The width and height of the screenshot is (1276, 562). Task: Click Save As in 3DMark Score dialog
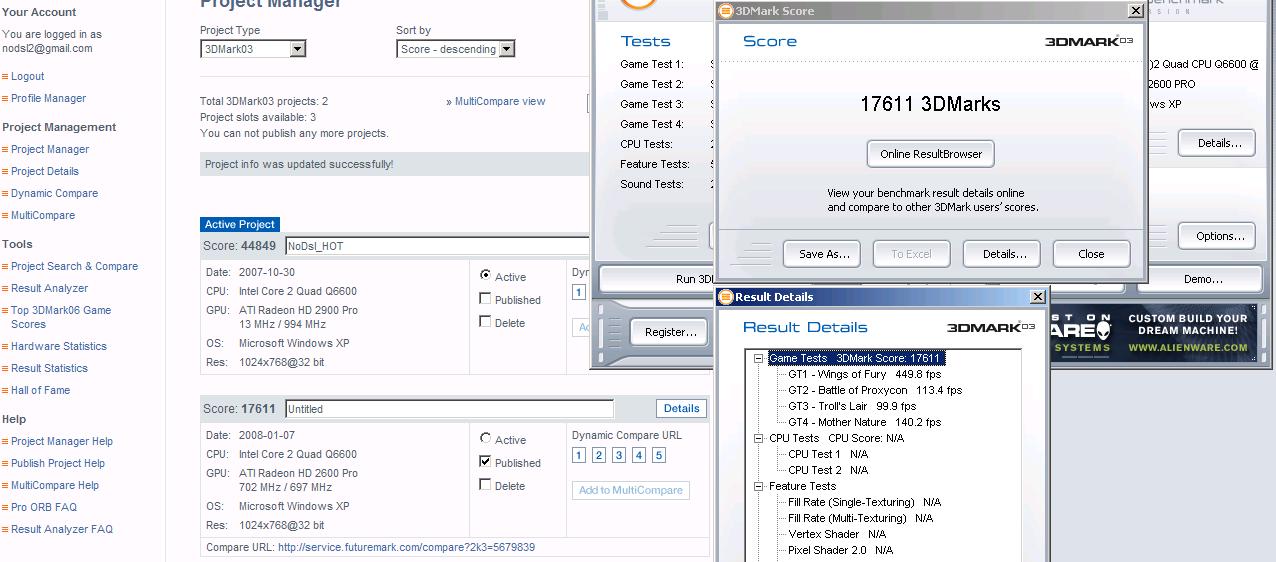(824, 254)
